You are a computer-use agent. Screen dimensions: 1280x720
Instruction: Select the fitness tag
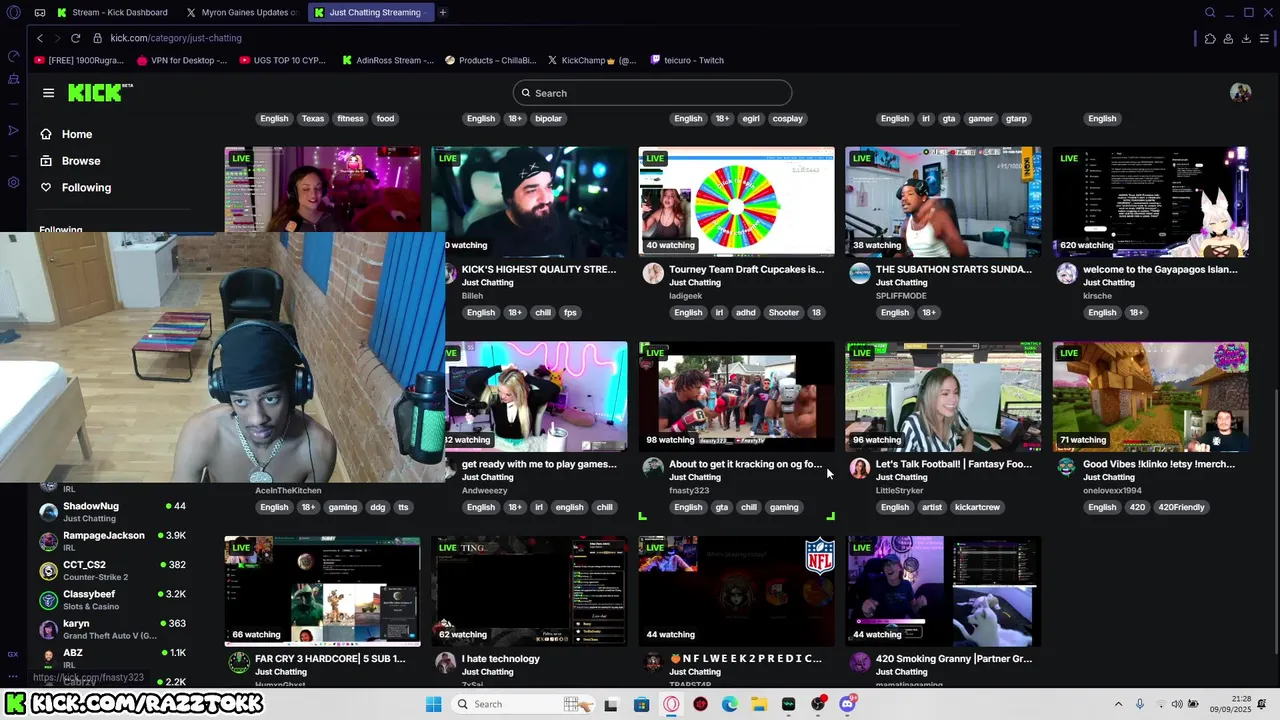coord(350,119)
